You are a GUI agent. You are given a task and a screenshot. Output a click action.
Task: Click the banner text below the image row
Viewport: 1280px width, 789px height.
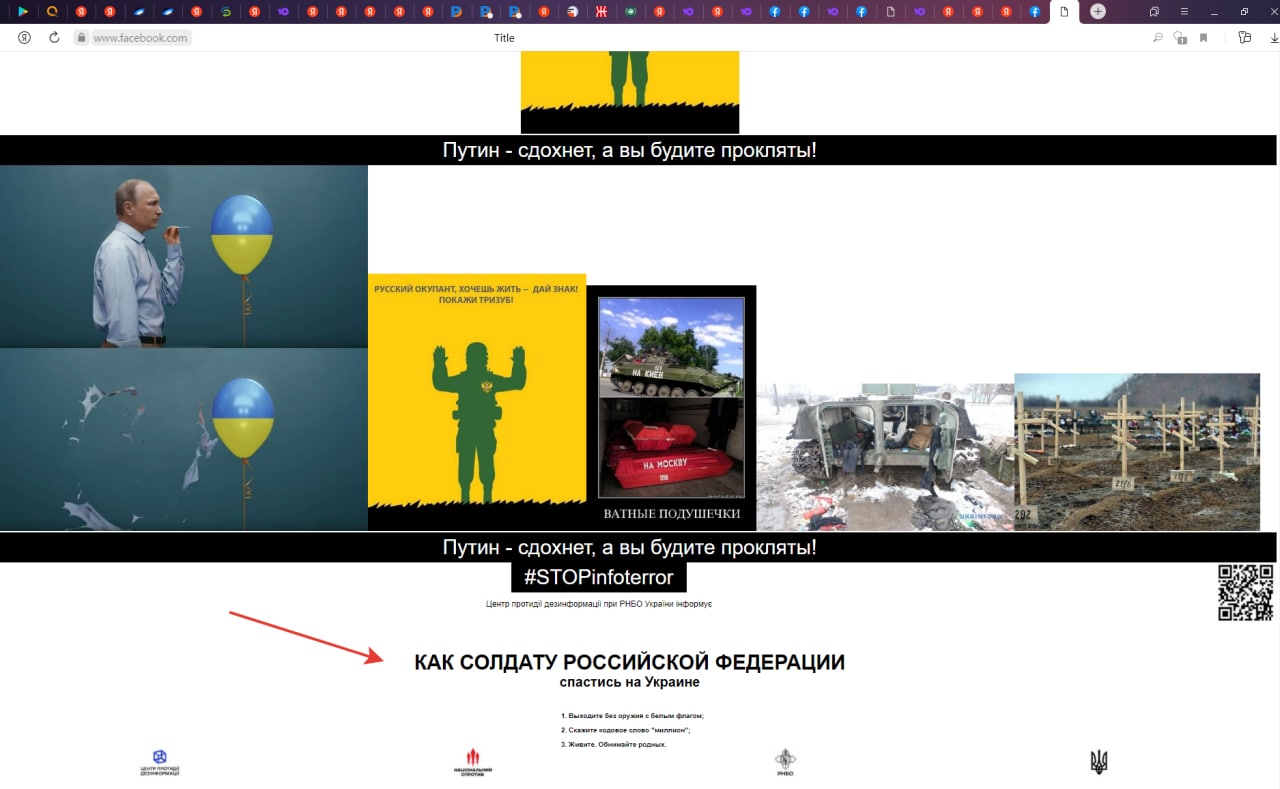(630, 548)
